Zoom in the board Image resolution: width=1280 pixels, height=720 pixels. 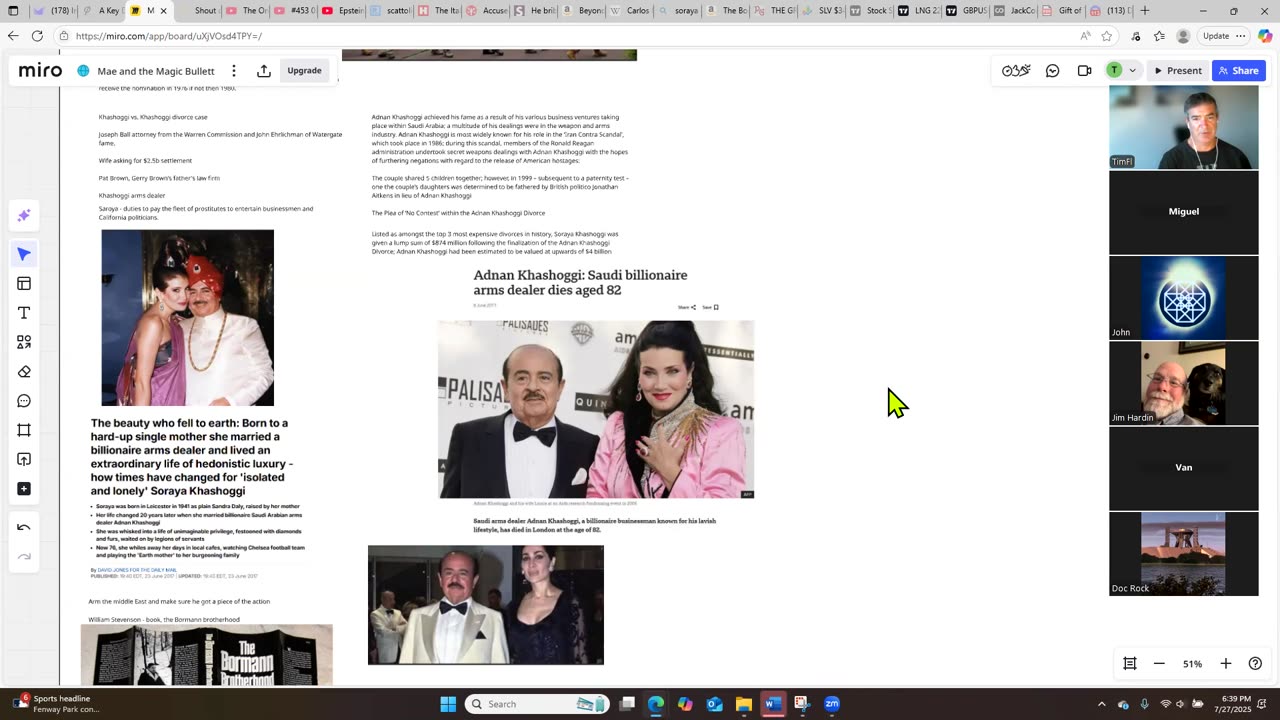point(1226,663)
